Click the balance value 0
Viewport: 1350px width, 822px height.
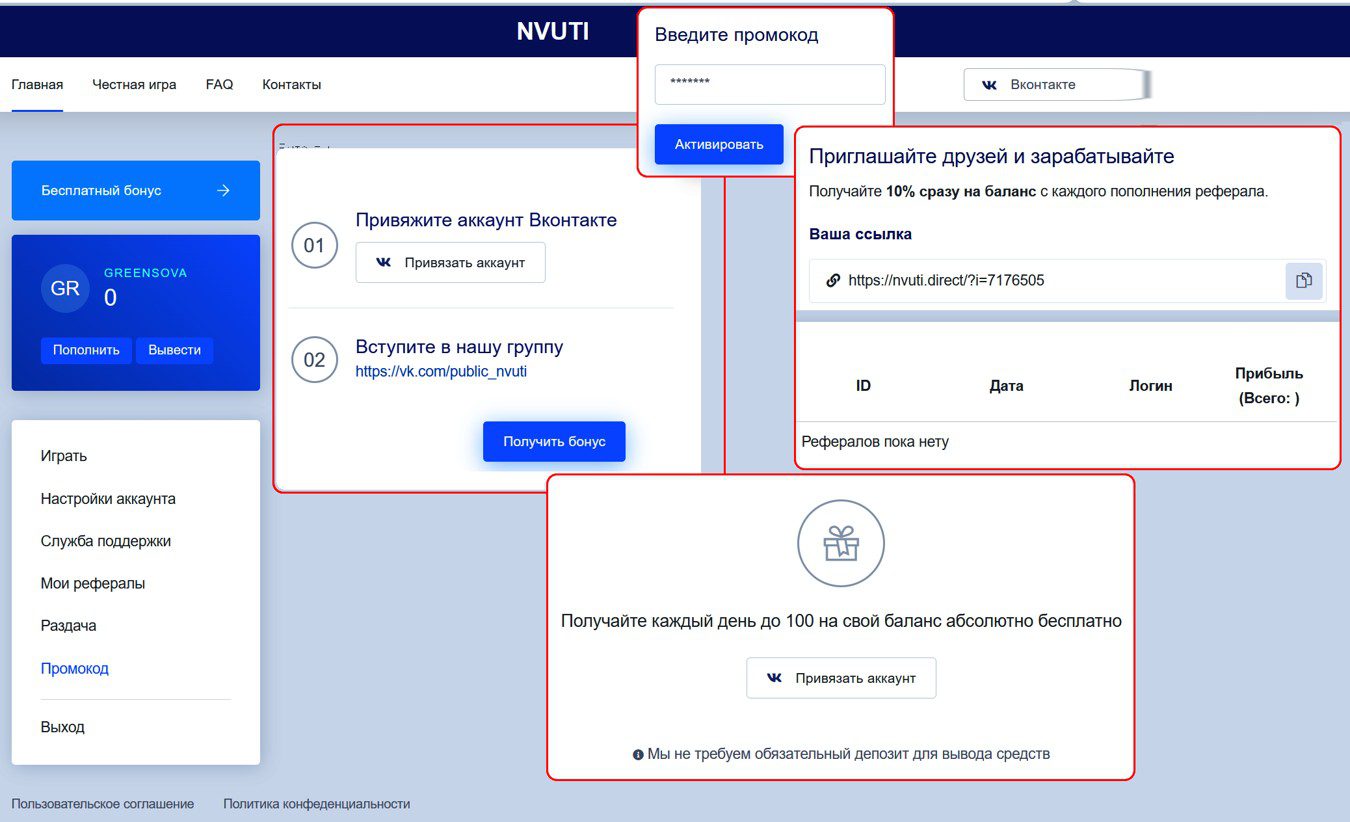coord(110,298)
